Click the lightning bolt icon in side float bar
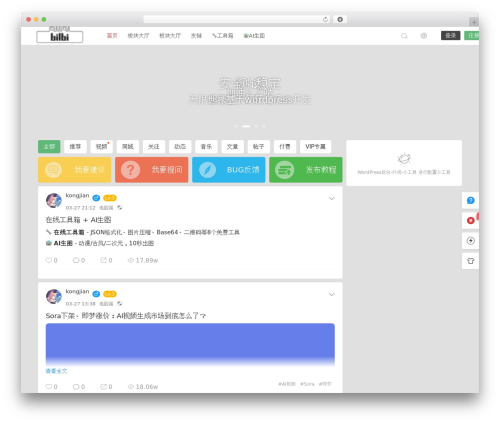This screenshot has width=500, height=423. pyautogui.click(x=470, y=241)
